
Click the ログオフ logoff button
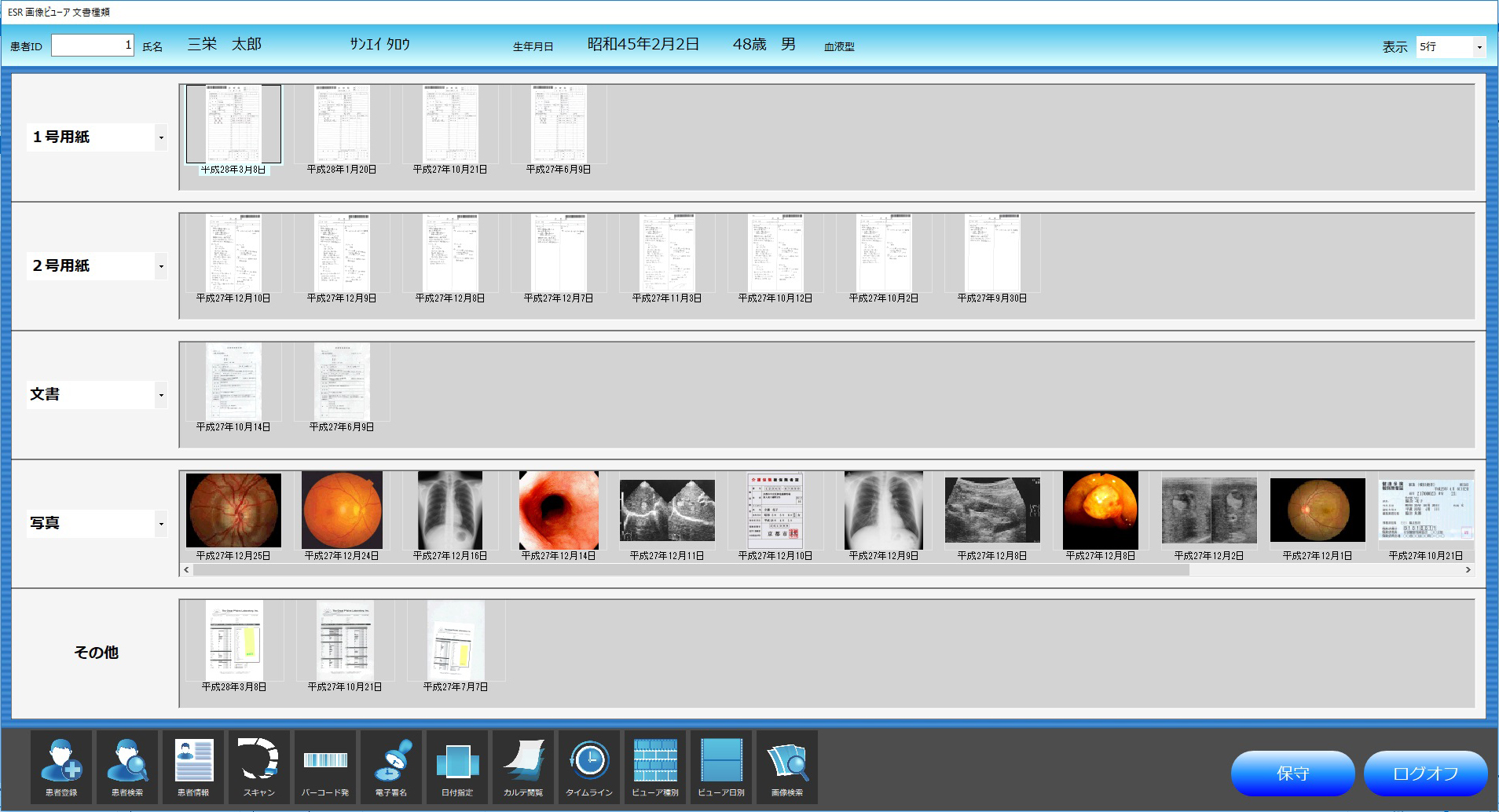[x=1424, y=773]
